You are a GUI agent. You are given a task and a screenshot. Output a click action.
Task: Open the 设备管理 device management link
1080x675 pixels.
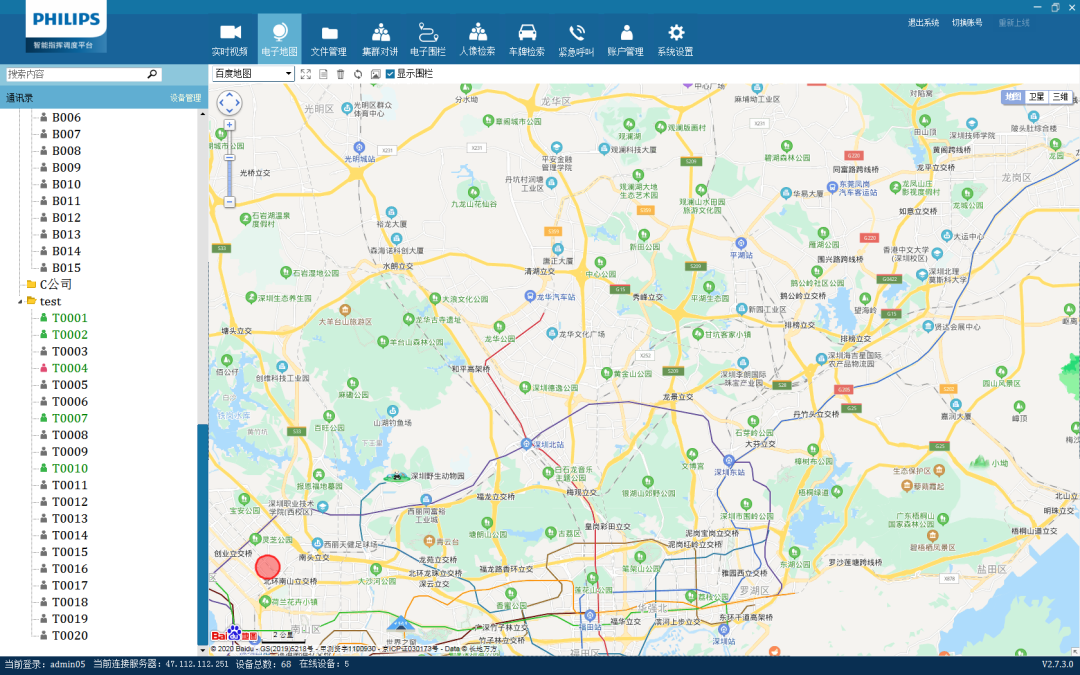[185, 98]
